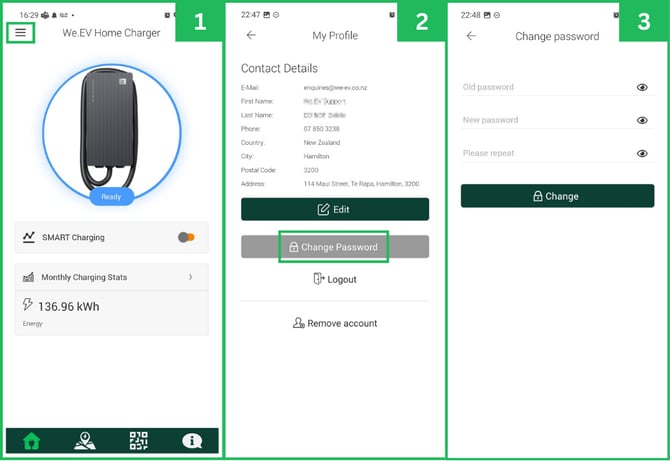Select the phone number 07 850 3238
The width and height of the screenshot is (670, 461).
point(321,129)
